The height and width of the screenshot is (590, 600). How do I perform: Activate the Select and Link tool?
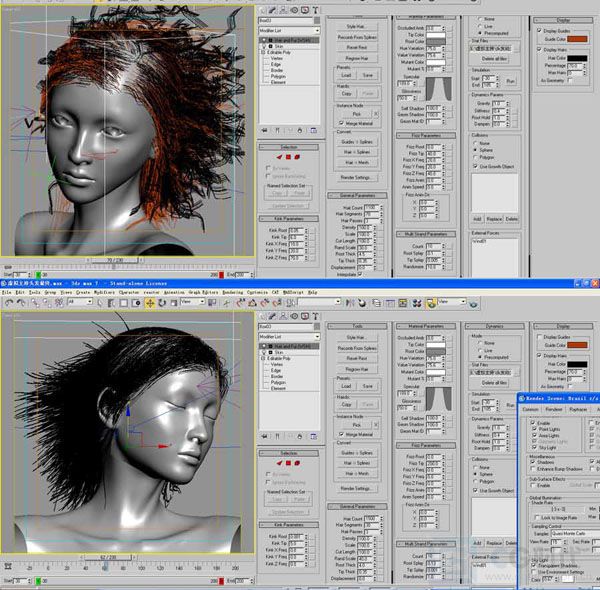(35, 303)
